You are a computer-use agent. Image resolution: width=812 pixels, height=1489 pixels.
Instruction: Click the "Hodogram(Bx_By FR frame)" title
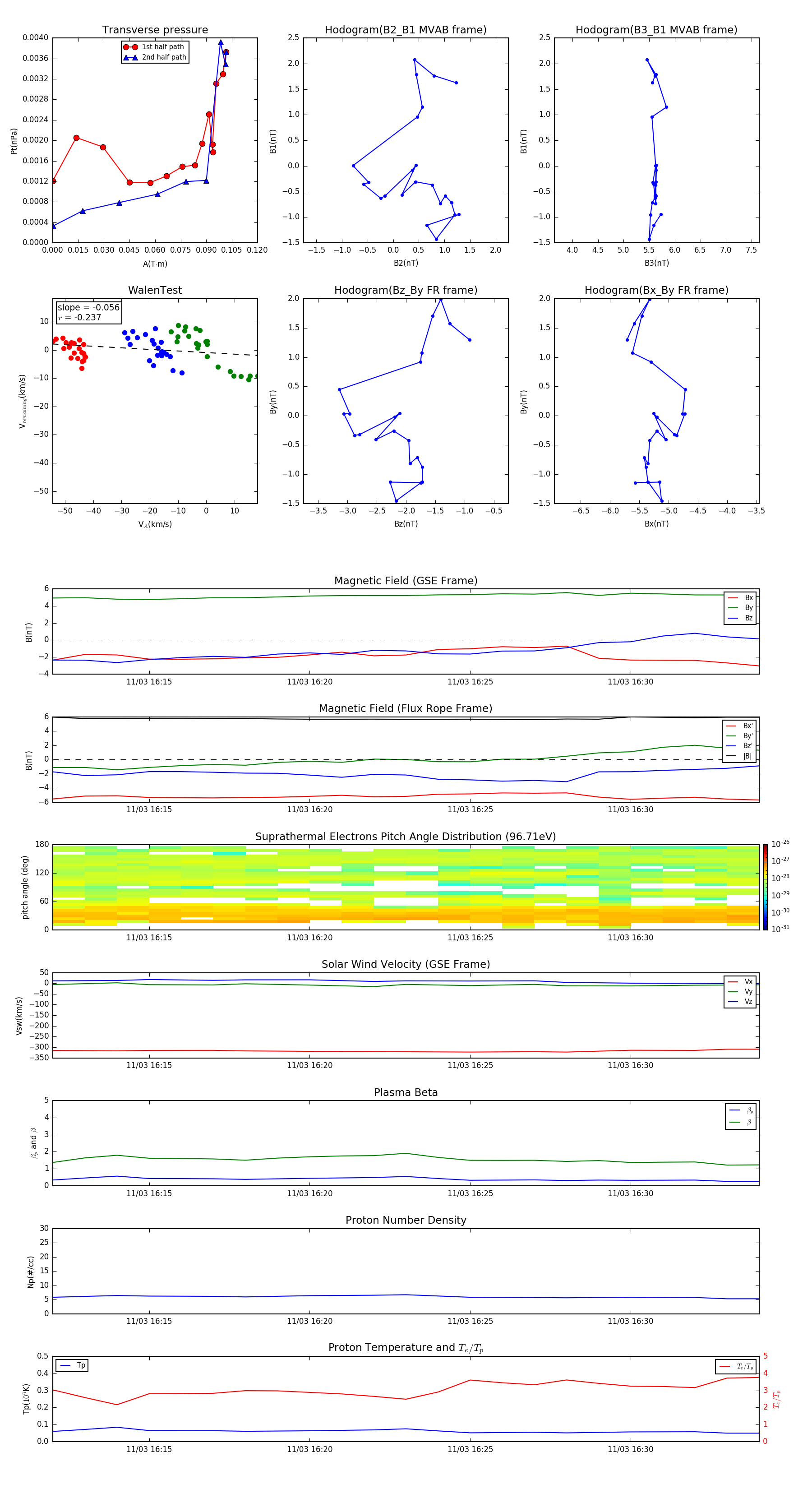[656, 290]
